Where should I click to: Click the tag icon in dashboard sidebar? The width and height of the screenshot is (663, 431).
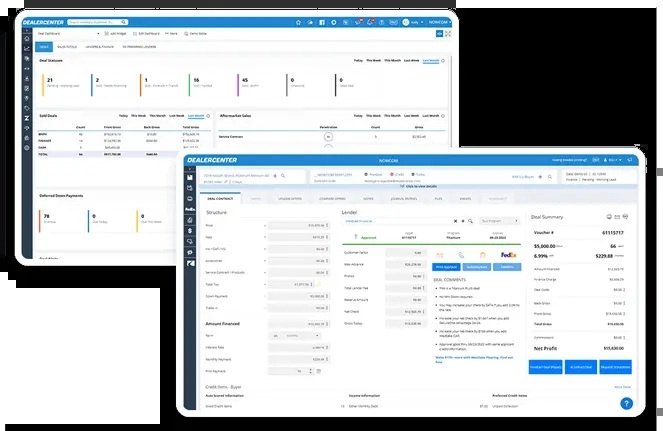pos(27,108)
